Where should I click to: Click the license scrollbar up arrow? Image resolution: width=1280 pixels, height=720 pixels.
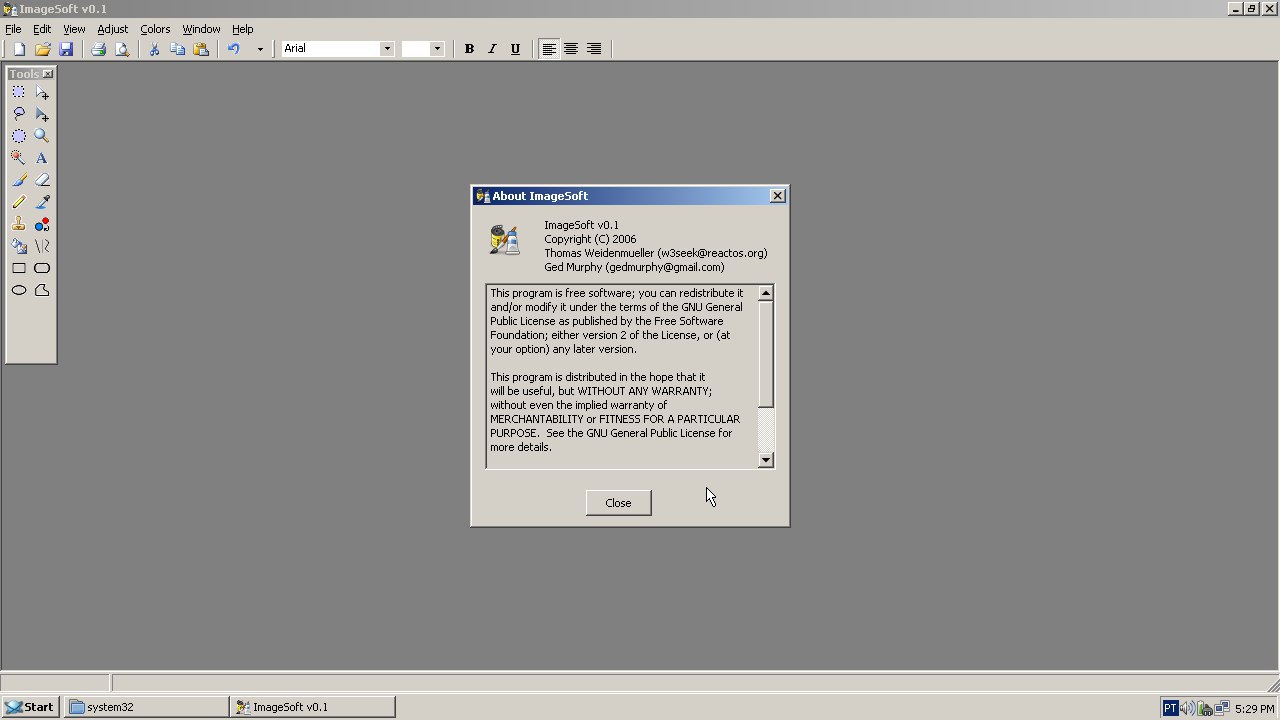pyautogui.click(x=766, y=293)
